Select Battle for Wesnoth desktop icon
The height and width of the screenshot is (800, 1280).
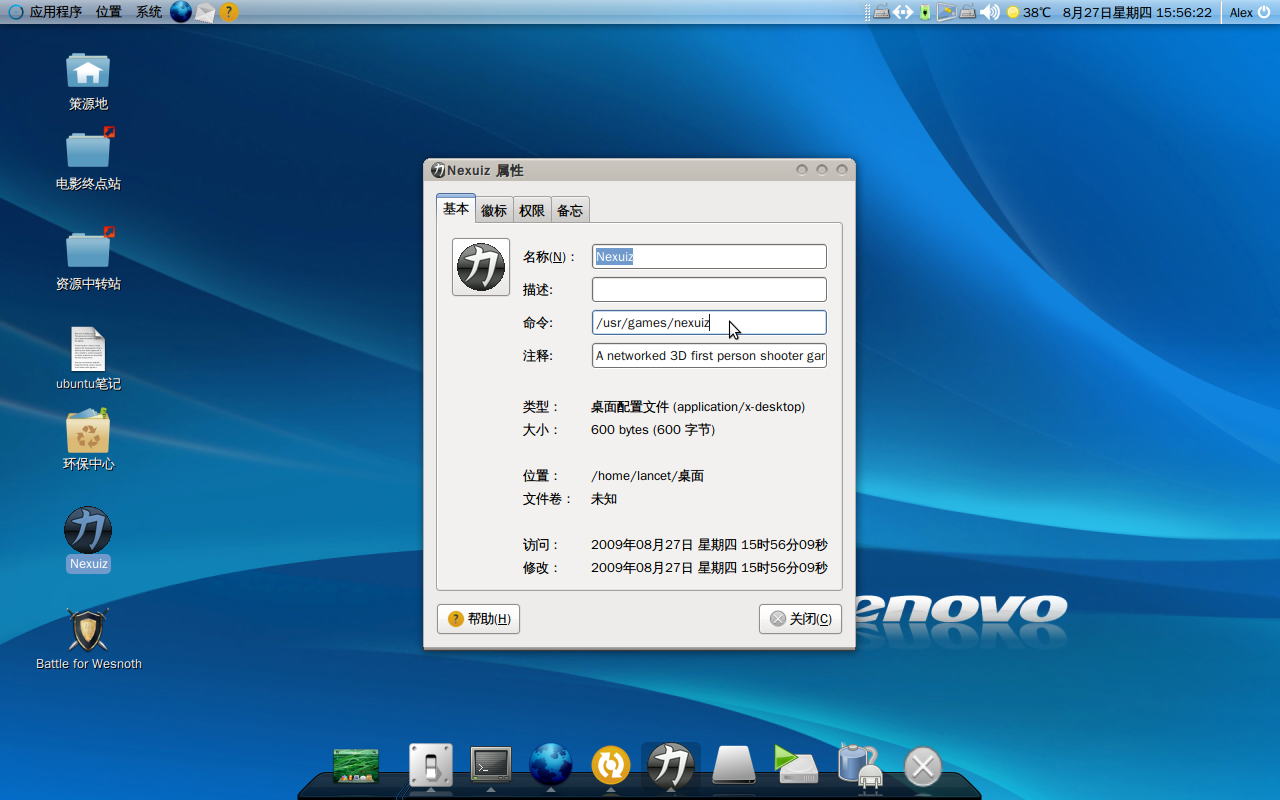coord(88,630)
